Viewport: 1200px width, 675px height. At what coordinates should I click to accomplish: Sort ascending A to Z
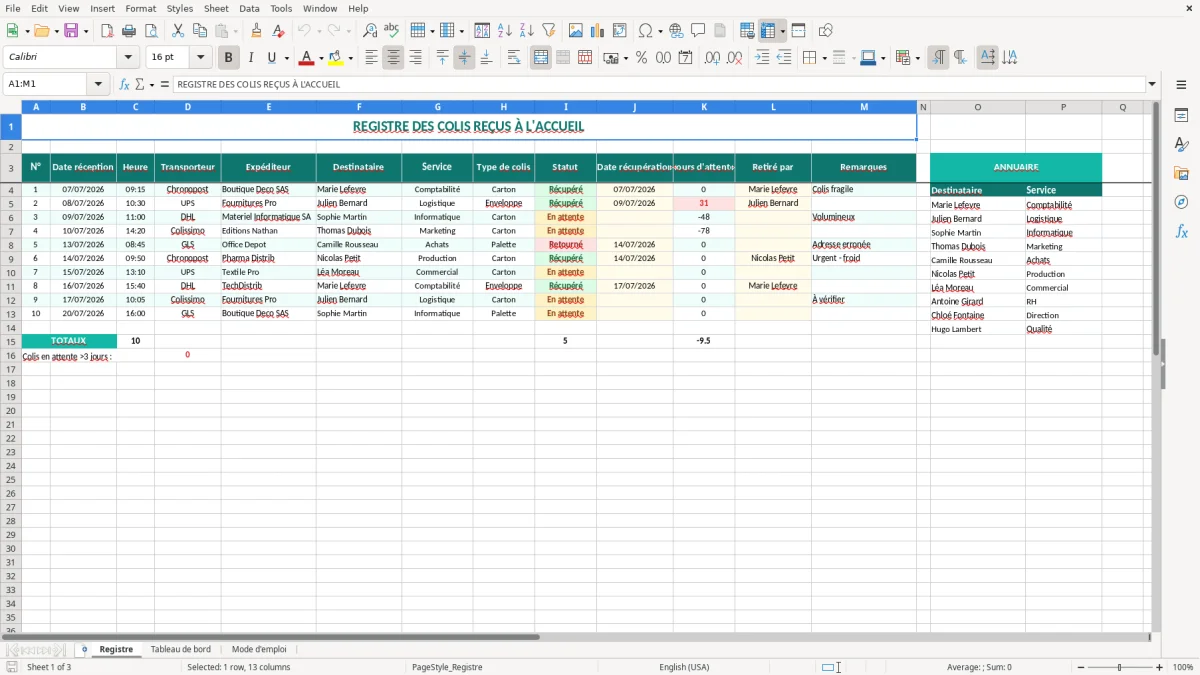point(505,31)
